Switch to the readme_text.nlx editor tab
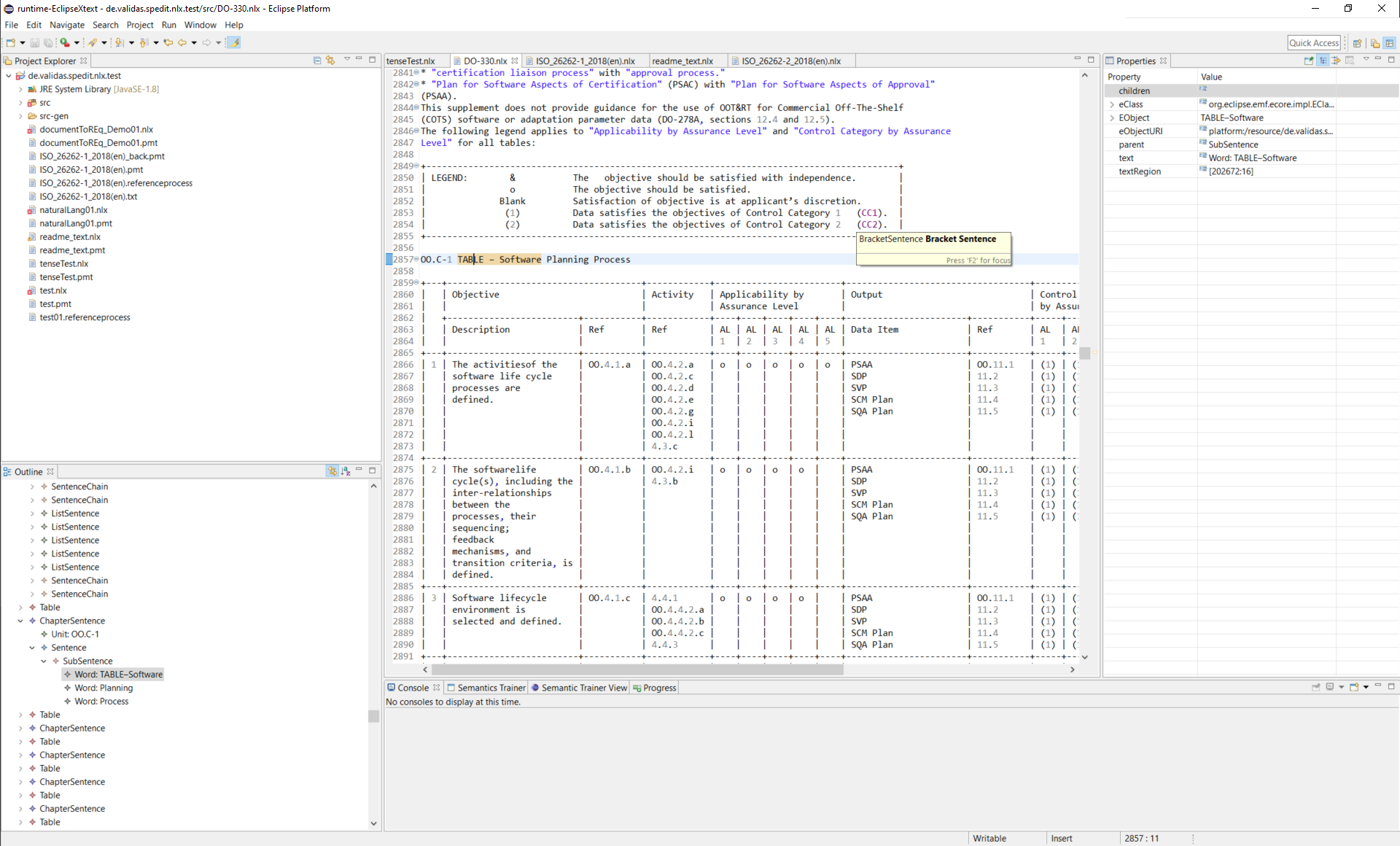Viewport: 1400px width, 846px height. [682, 61]
